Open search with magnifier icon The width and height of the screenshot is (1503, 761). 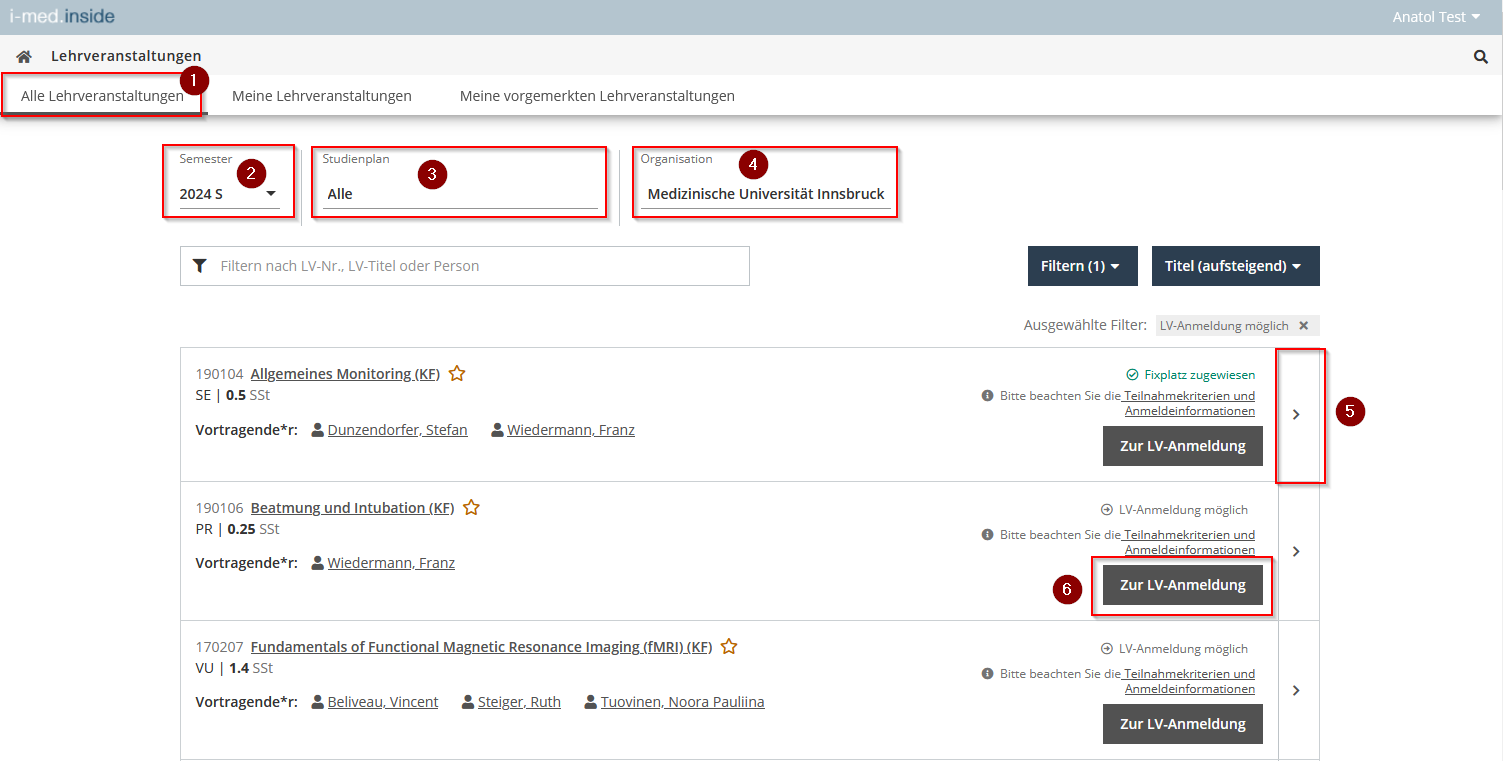[1481, 57]
